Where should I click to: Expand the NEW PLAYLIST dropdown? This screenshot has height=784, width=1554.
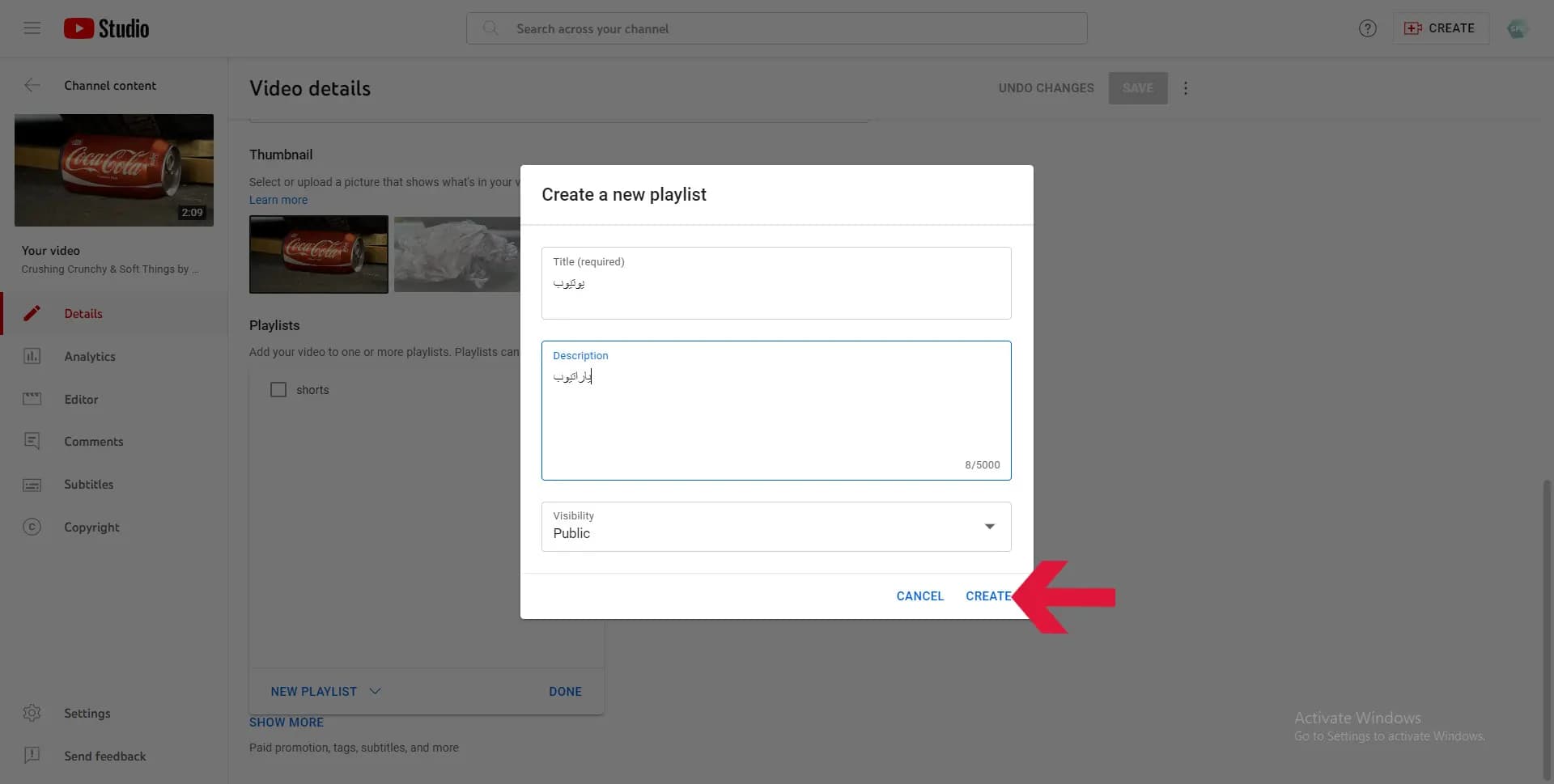click(x=325, y=692)
